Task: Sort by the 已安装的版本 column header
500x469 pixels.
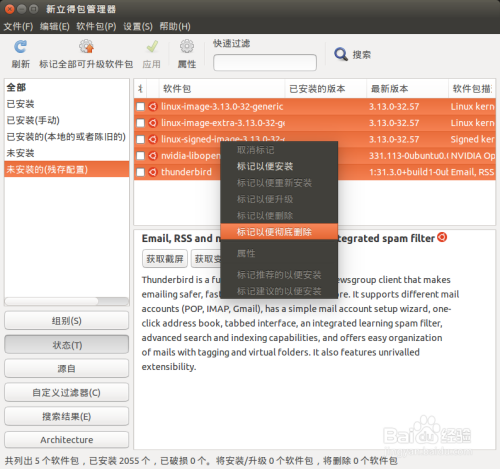Action: (326, 89)
